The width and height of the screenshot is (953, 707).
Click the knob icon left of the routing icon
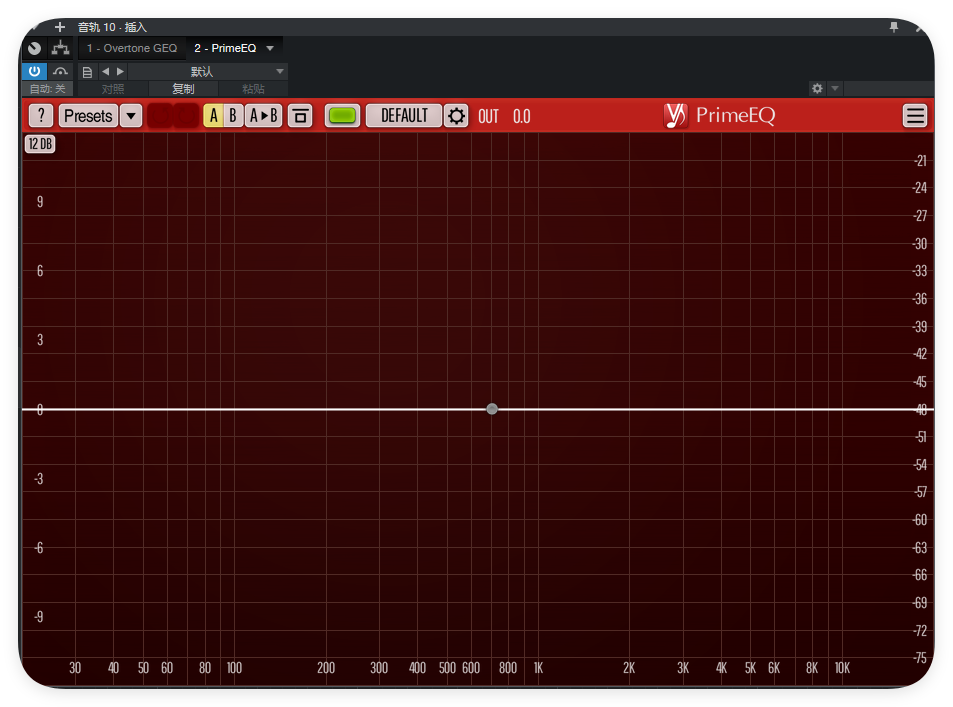click(35, 48)
